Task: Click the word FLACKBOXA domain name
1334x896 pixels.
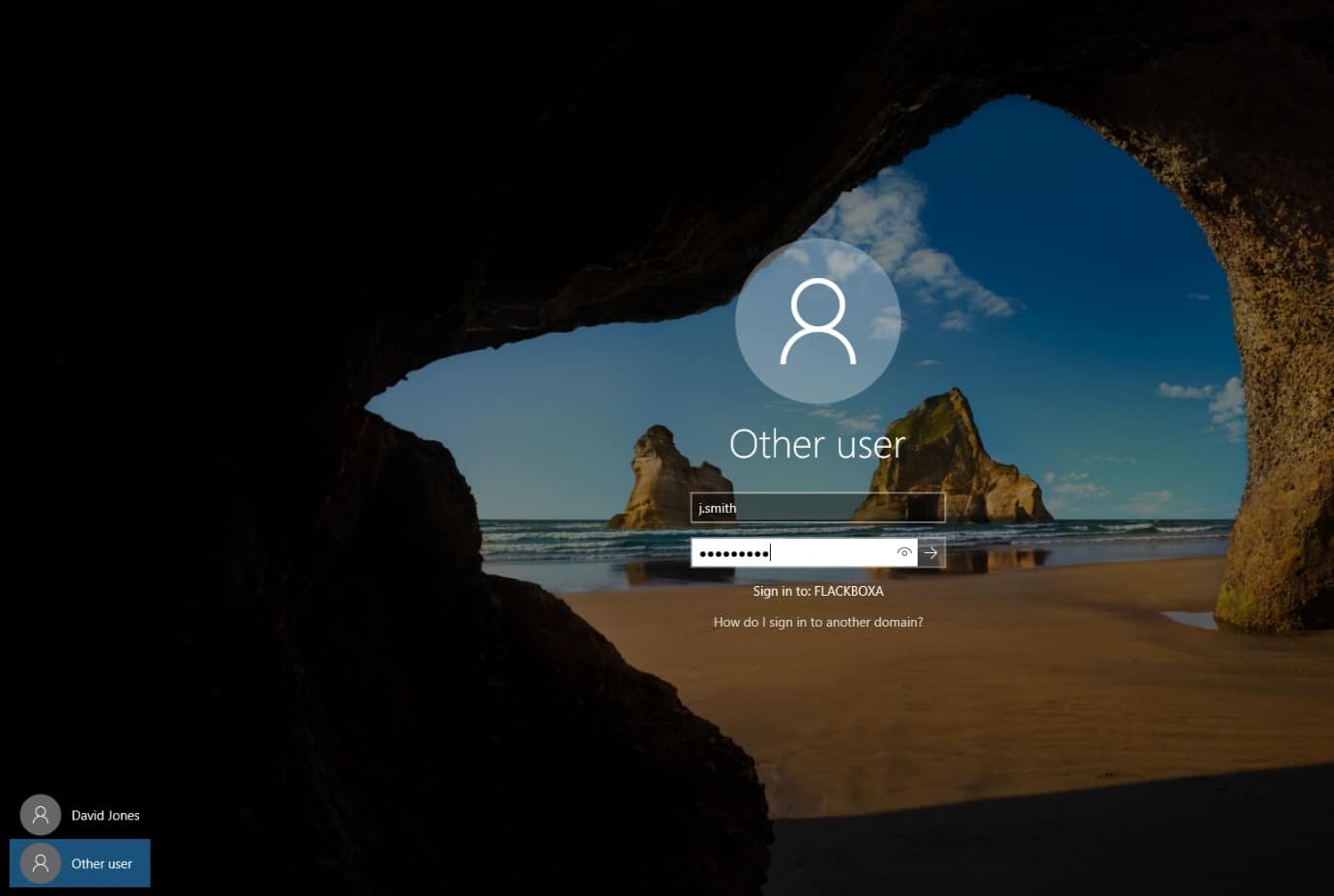Action: pos(848,591)
